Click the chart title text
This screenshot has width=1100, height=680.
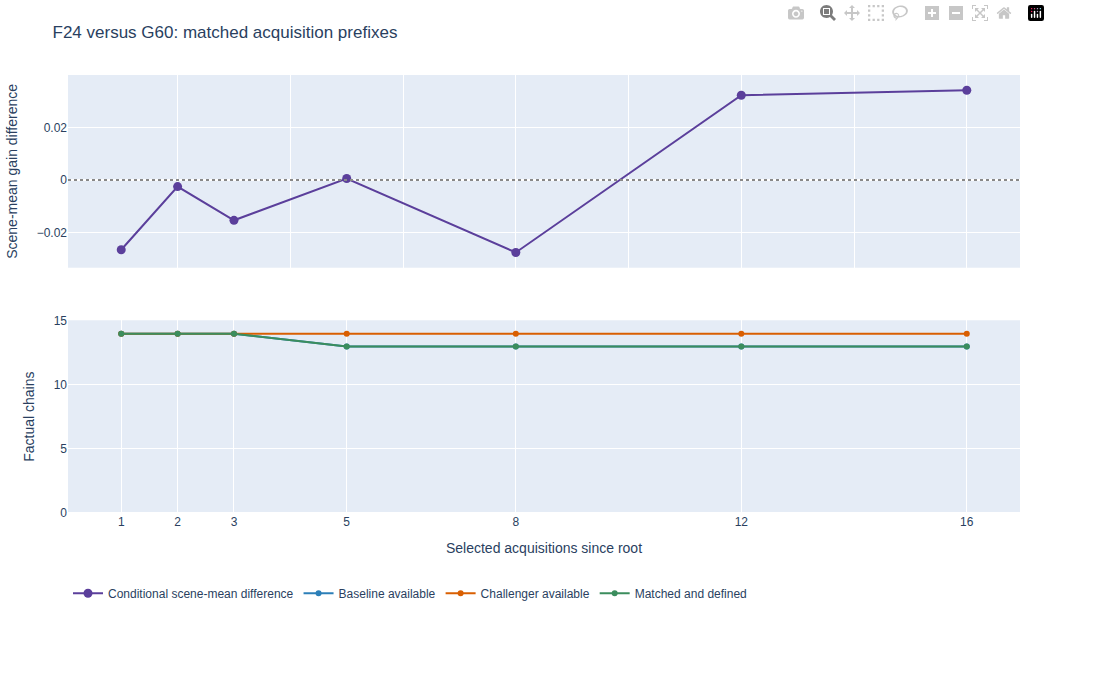[225, 32]
